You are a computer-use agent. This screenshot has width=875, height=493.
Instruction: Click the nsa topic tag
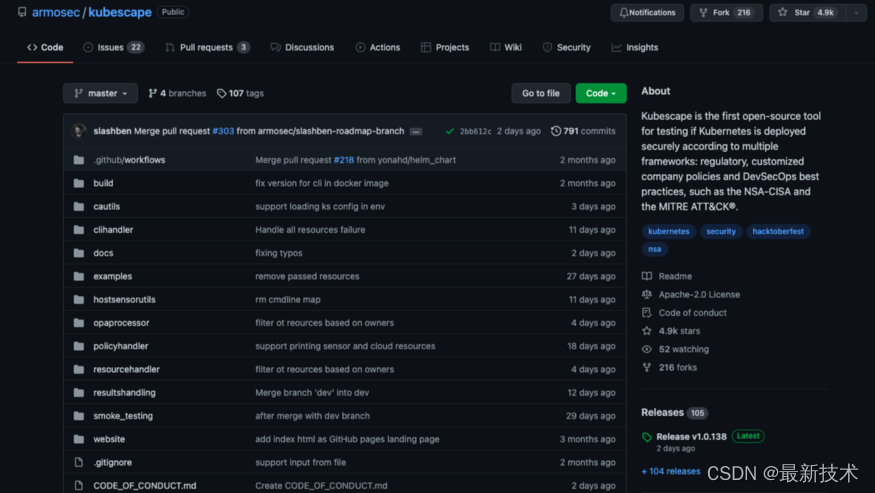pyautogui.click(x=655, y=249)
